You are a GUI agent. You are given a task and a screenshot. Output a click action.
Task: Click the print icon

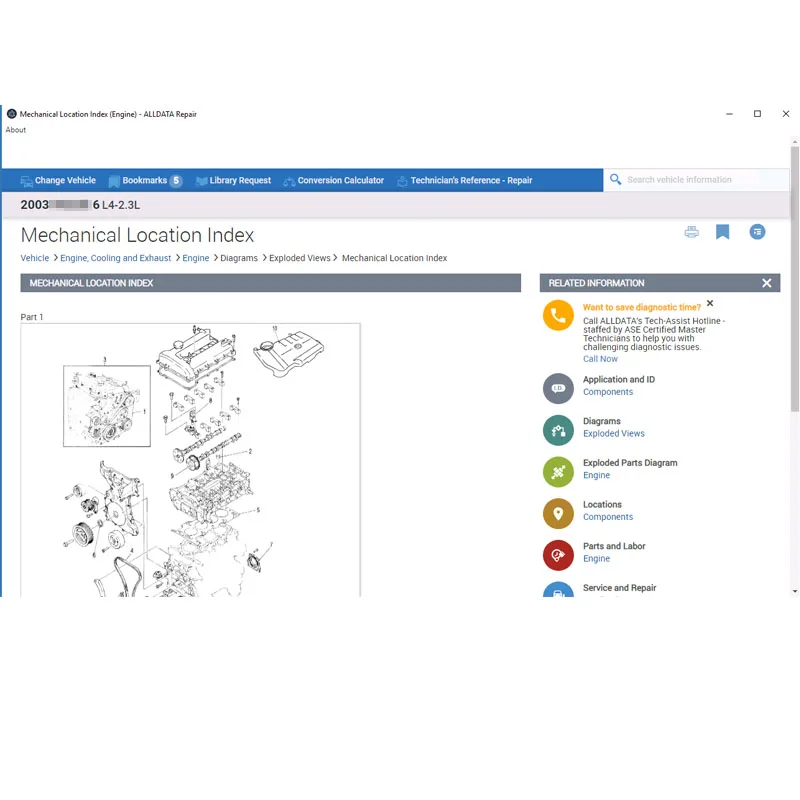[691, 232]
